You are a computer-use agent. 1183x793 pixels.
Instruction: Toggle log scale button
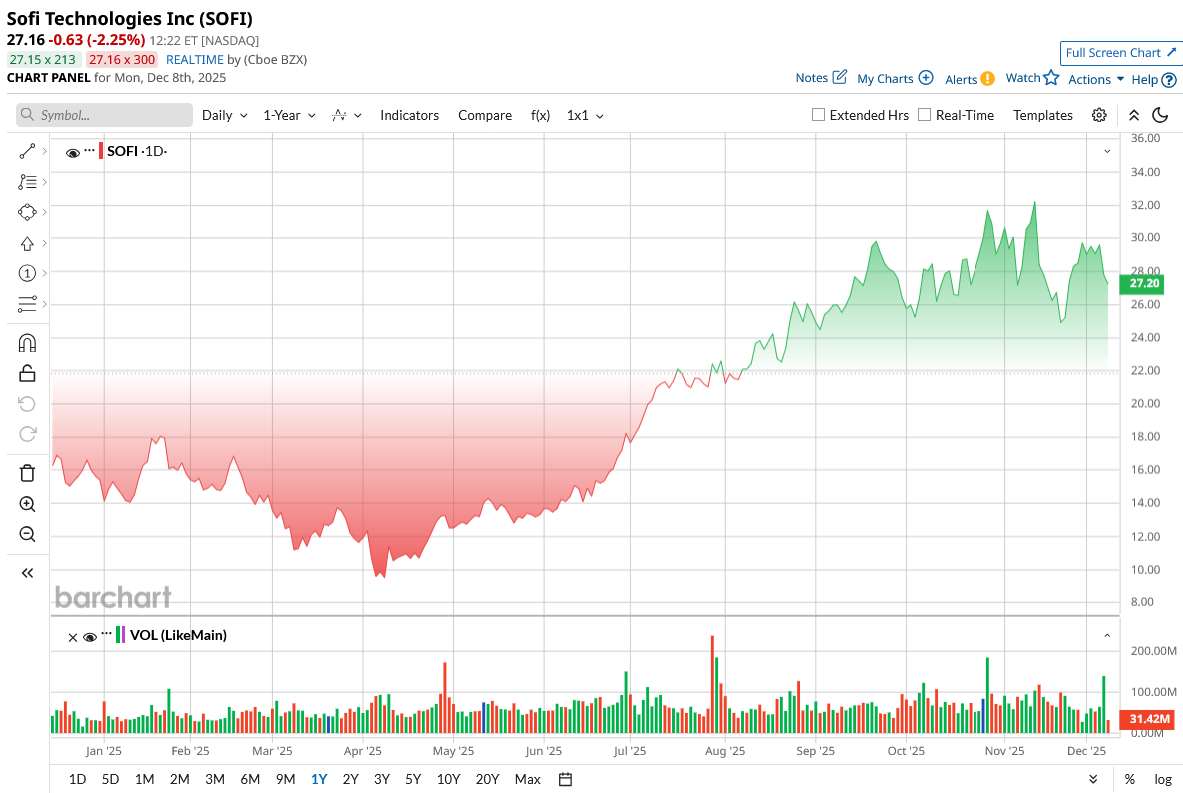pyautogui.click(x=1163, y=779)
